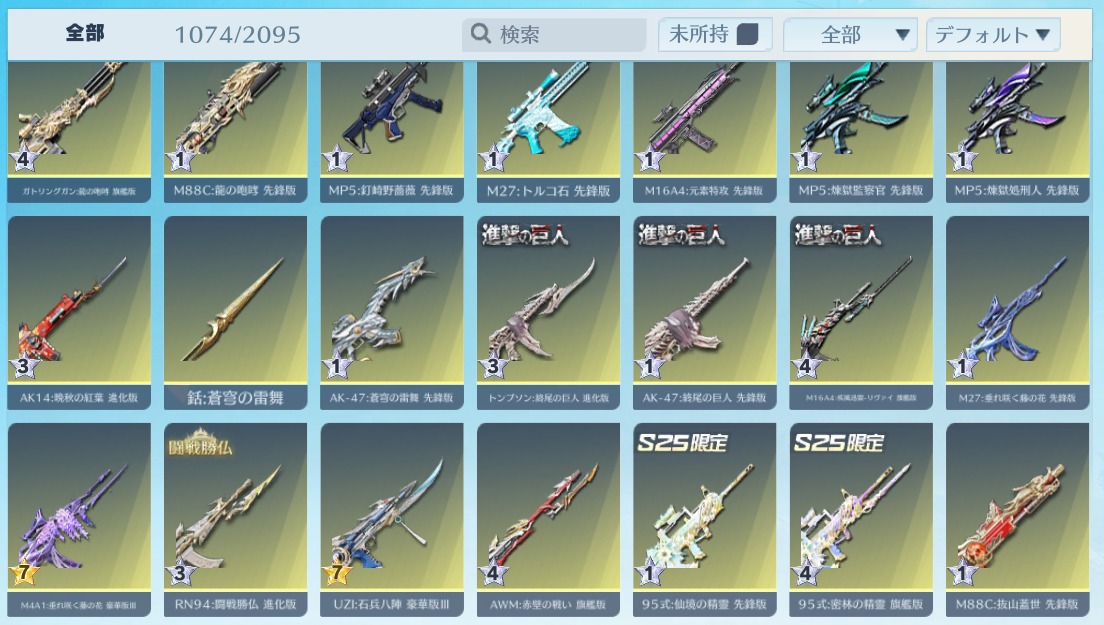Click the S25限定 badge on 95式:仙境の精霊
The height and width of the screenshot is (625, 1104).
[682, 442]
